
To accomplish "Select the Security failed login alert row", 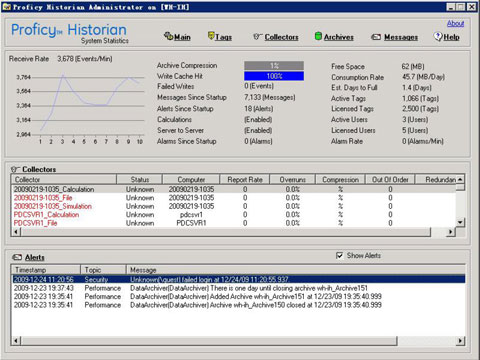I will tap(238, 279).
